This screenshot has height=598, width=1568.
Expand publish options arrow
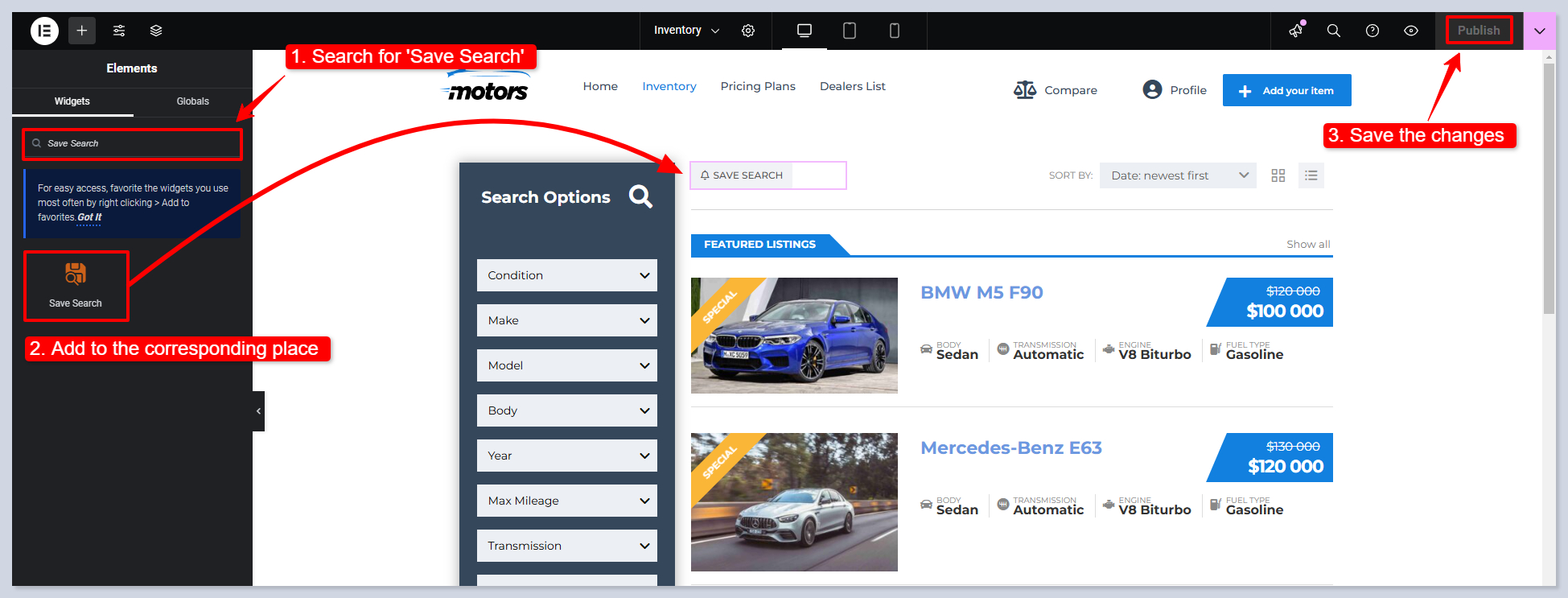click(1539, 31)
